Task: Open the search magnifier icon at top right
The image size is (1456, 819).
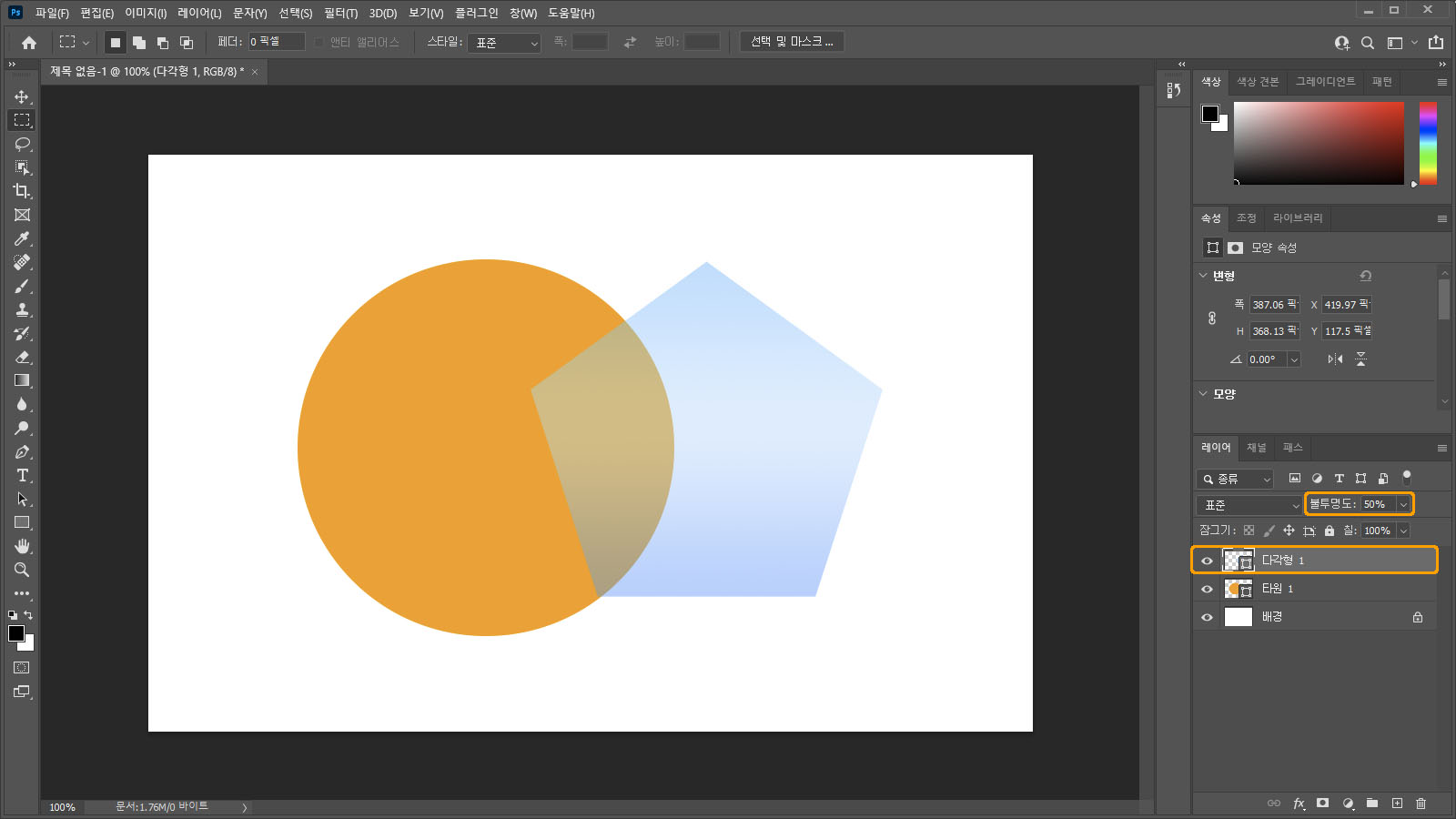Action: tap(1367, 43)
